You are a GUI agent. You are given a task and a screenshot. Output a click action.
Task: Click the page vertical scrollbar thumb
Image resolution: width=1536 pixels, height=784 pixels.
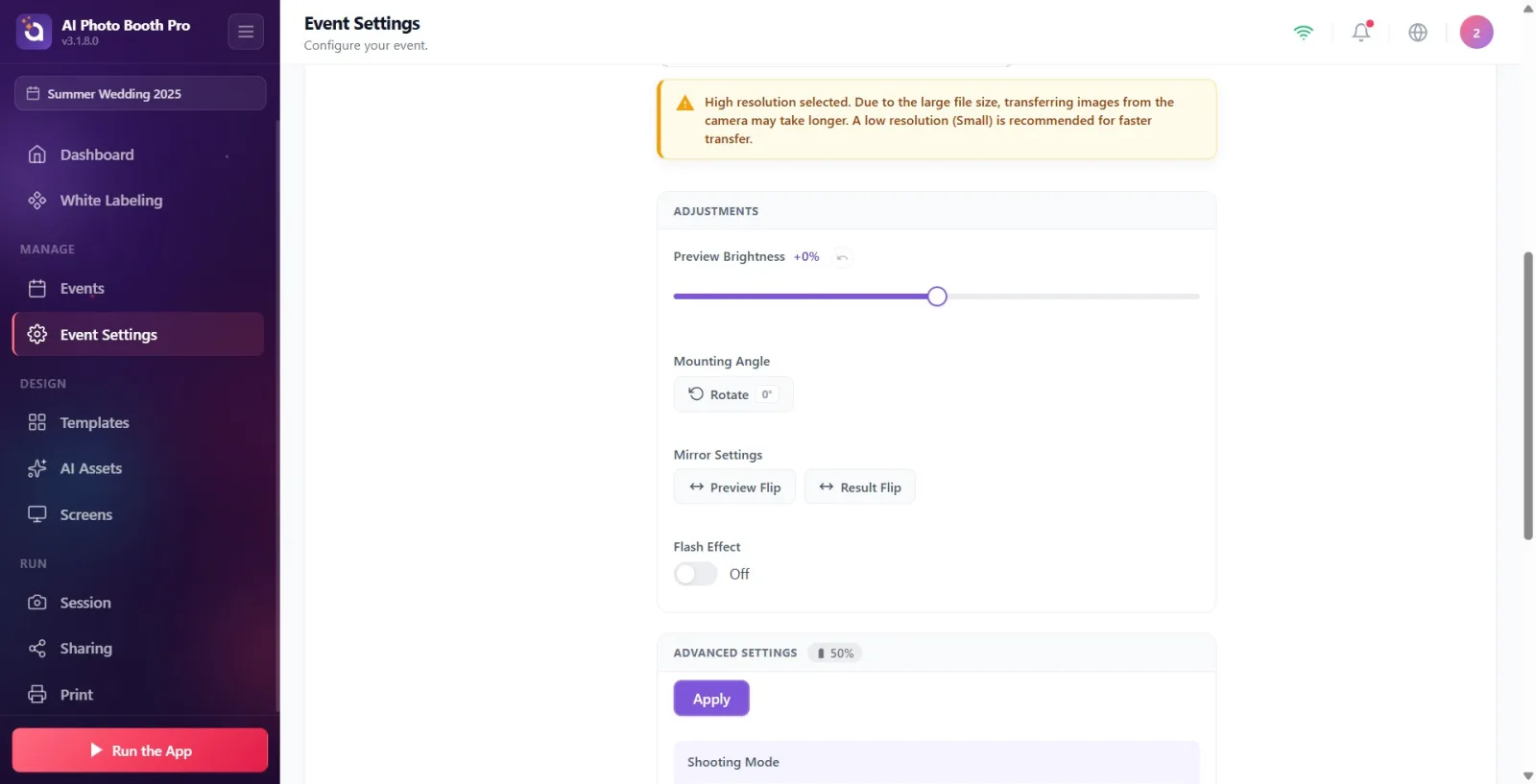coord(1527,396)
